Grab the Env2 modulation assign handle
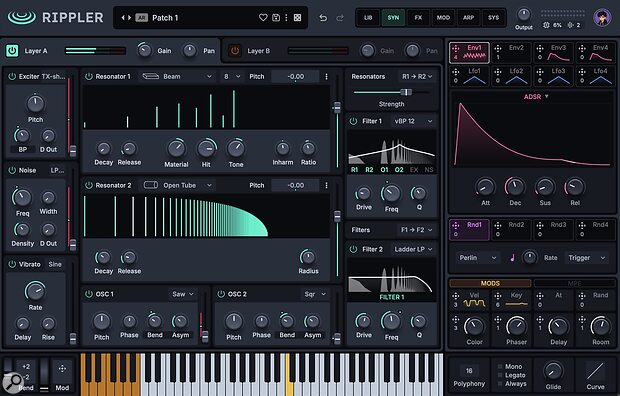The width and height of the screenshot is (620, 396). point(498,49)
